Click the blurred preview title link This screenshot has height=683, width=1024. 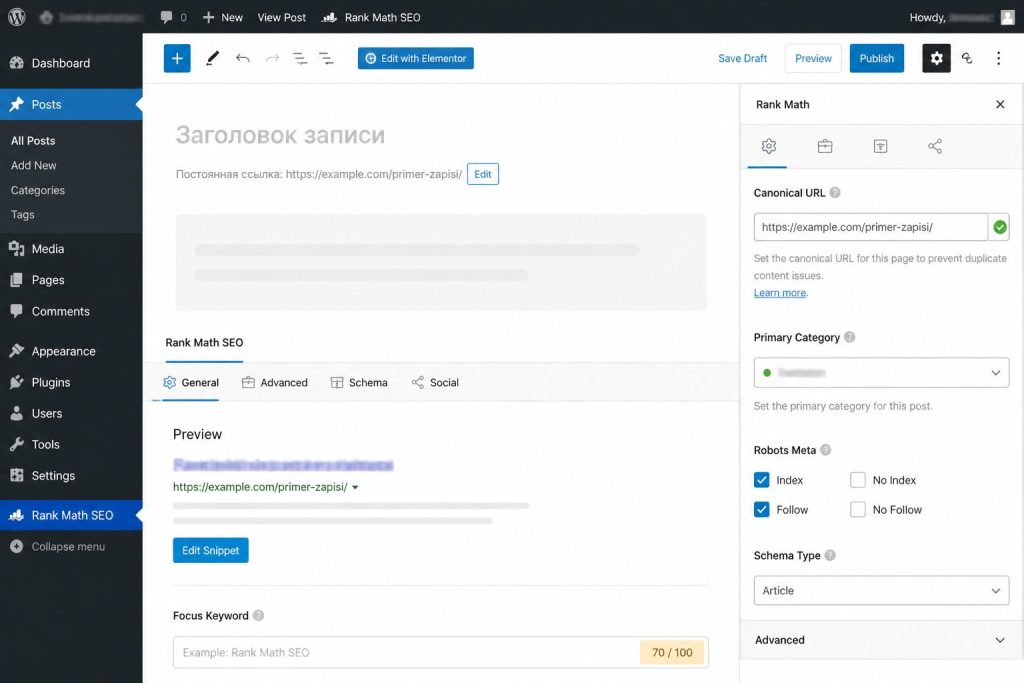click(x=283, y=464)
